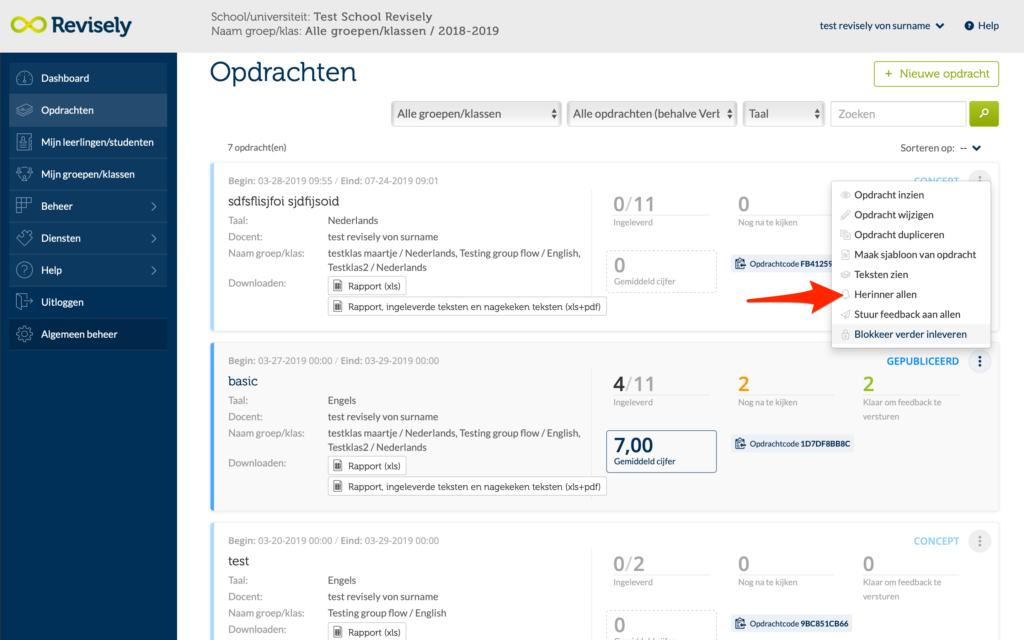The image size is (1024, 640).
Task: Click Opdrachtcode FB41259 badge
Action: (782, 264)
